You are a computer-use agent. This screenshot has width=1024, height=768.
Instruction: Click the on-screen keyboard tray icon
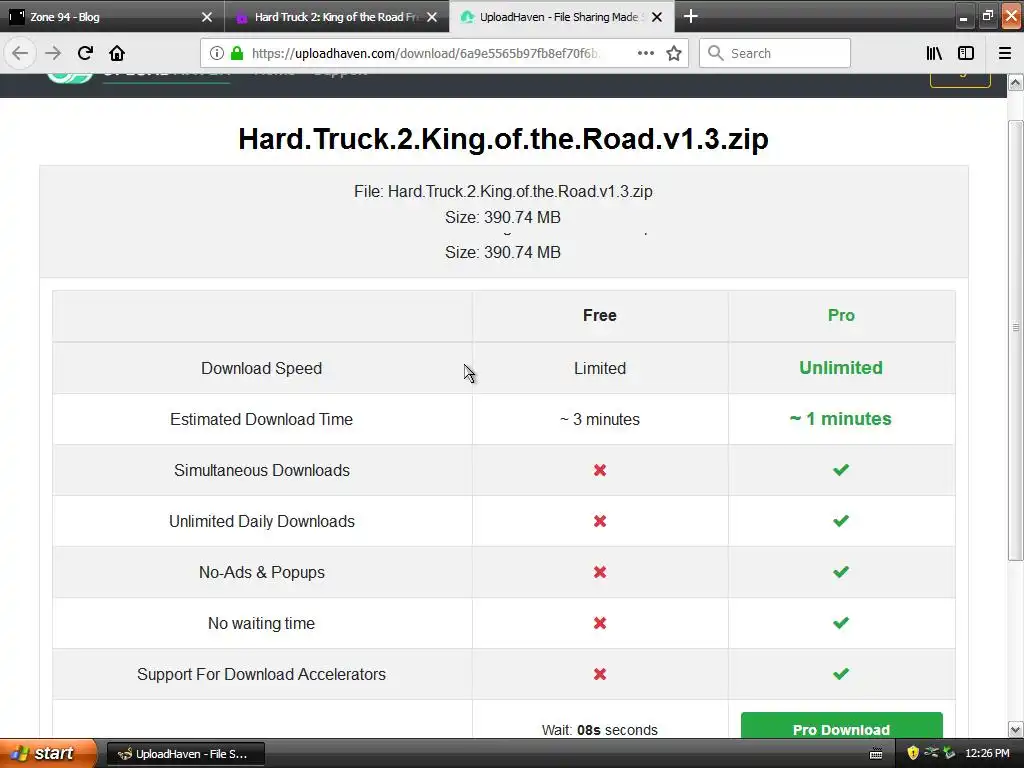[876, 754]
